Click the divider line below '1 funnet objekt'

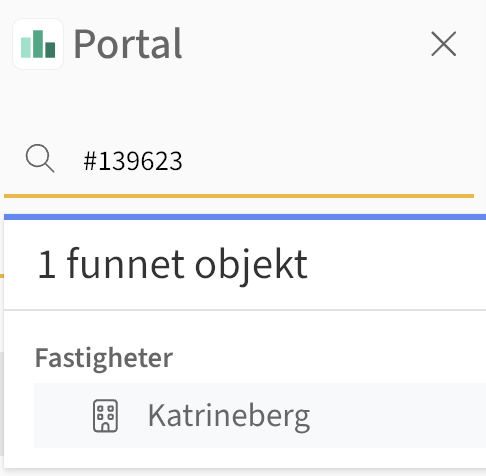(245, 310)
